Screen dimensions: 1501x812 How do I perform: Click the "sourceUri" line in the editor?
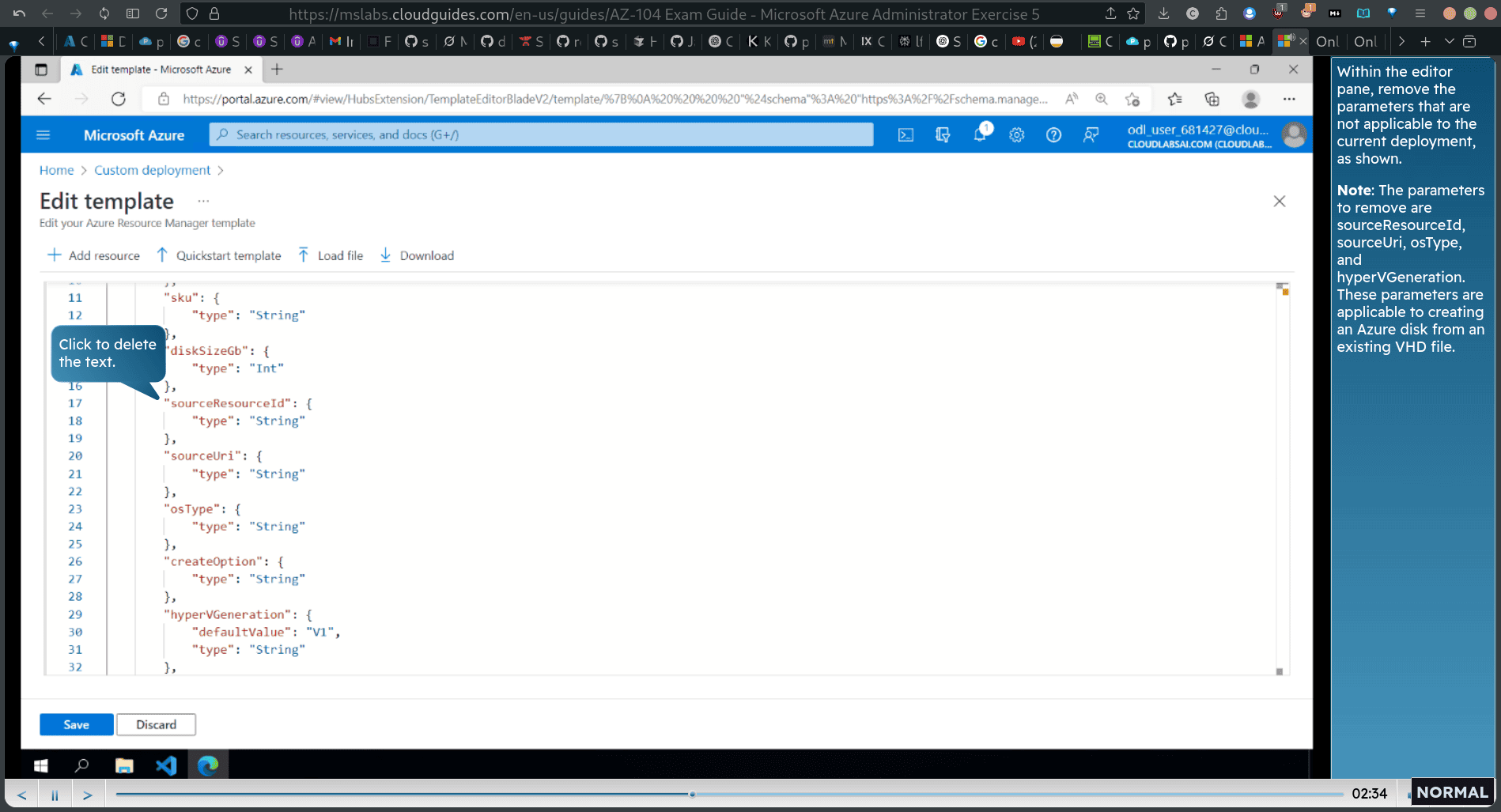pos(213,456)
